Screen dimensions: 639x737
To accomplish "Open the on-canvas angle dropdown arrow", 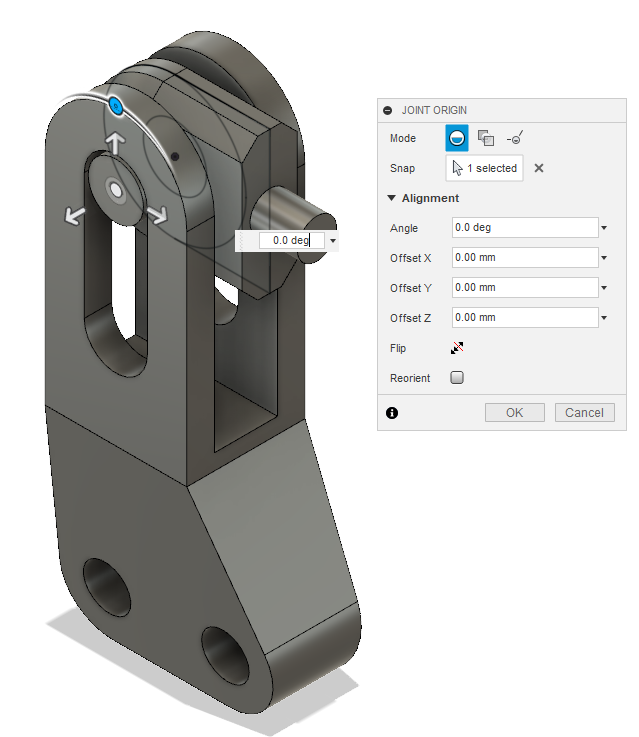I will (333, 241).
